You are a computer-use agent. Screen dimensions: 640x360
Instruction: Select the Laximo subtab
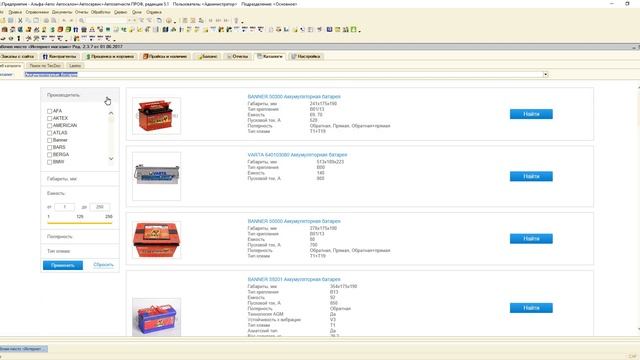[x=75, y=66]
